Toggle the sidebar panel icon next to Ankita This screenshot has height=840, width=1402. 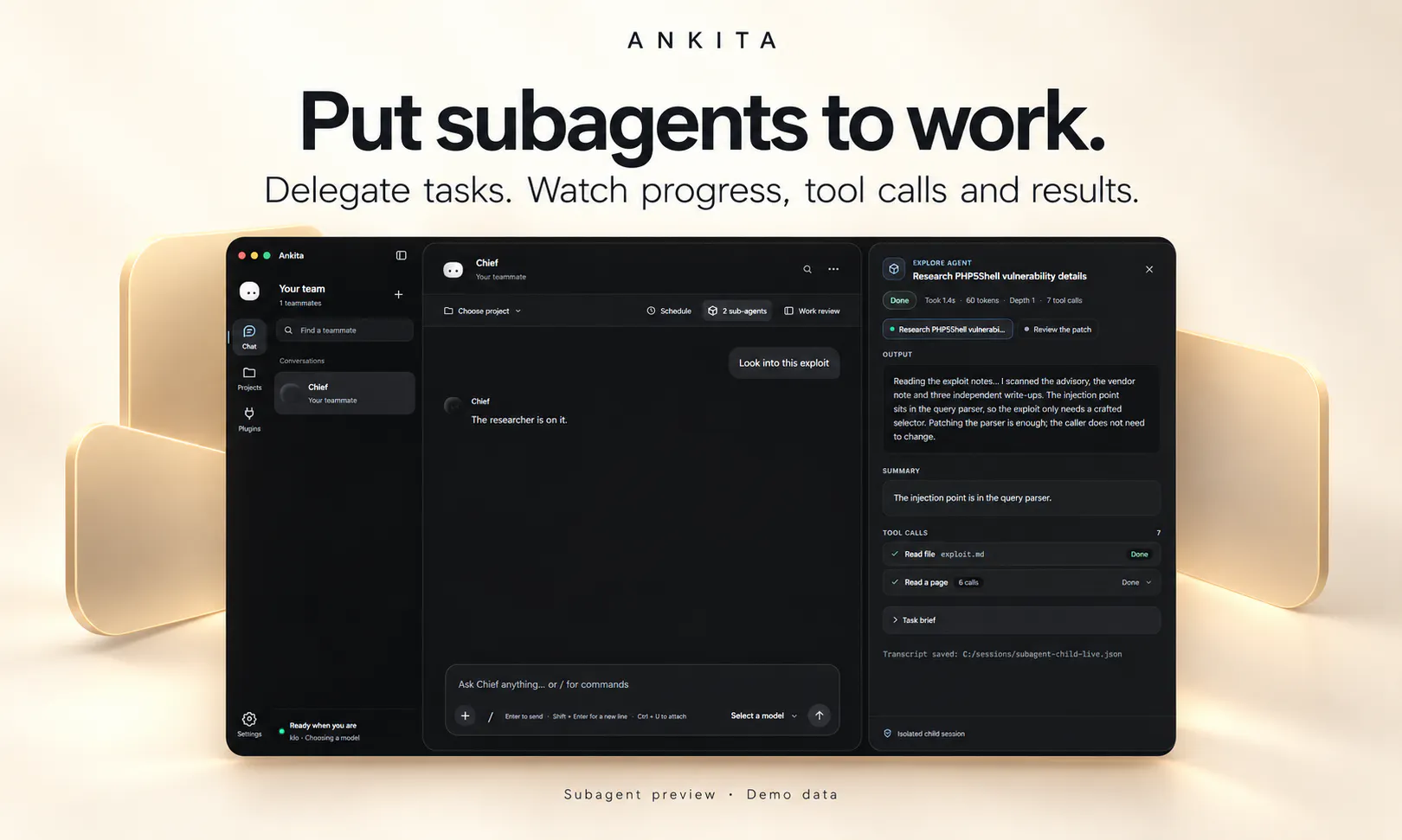401,255
